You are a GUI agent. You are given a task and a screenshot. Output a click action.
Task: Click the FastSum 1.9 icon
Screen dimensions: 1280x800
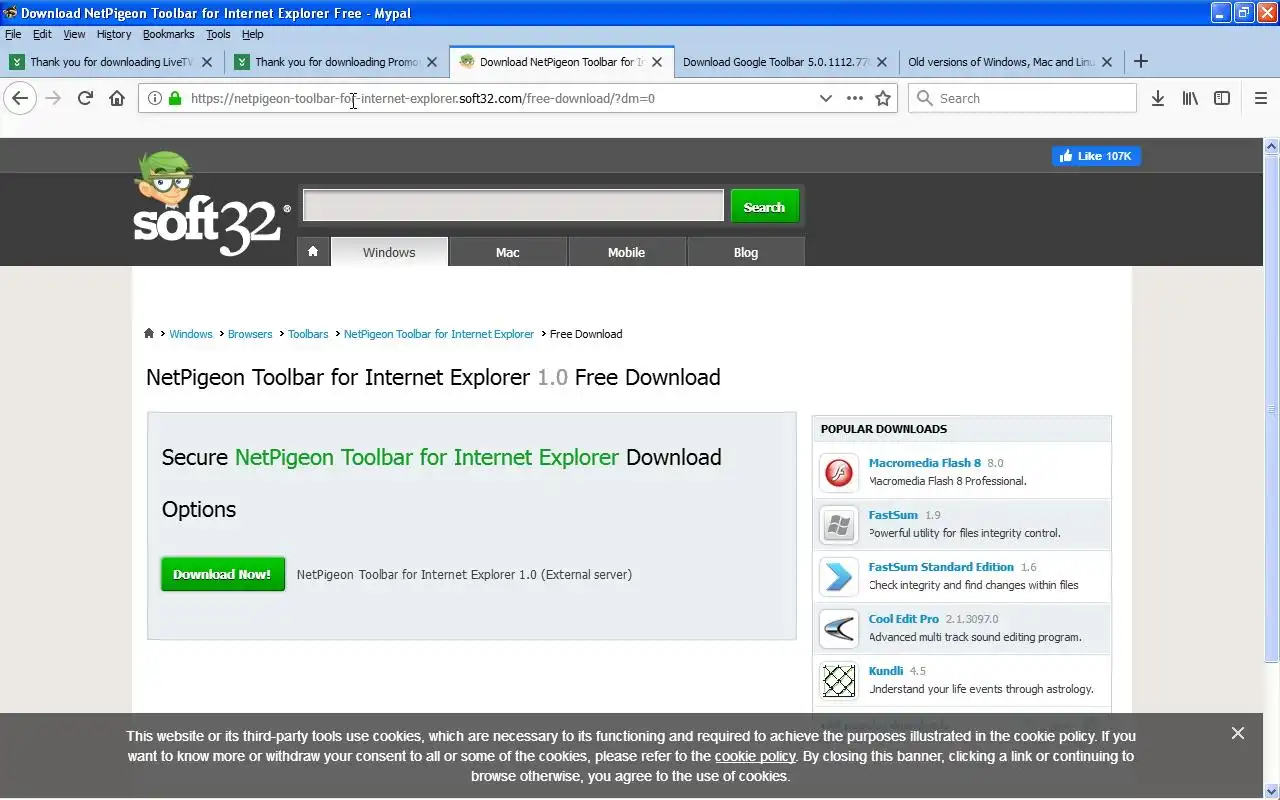[x=838, y=524]
